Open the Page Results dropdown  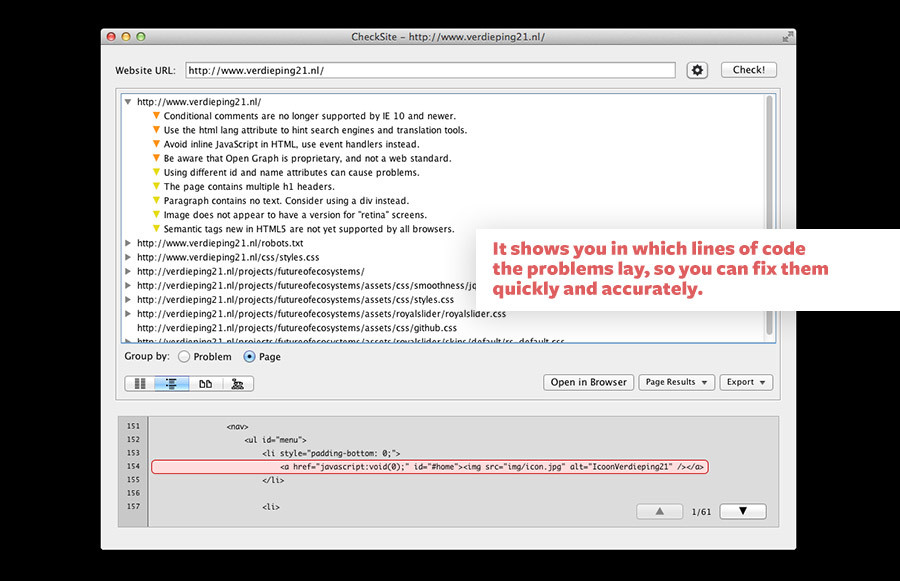pyautogui.click(x=677, y=382)
